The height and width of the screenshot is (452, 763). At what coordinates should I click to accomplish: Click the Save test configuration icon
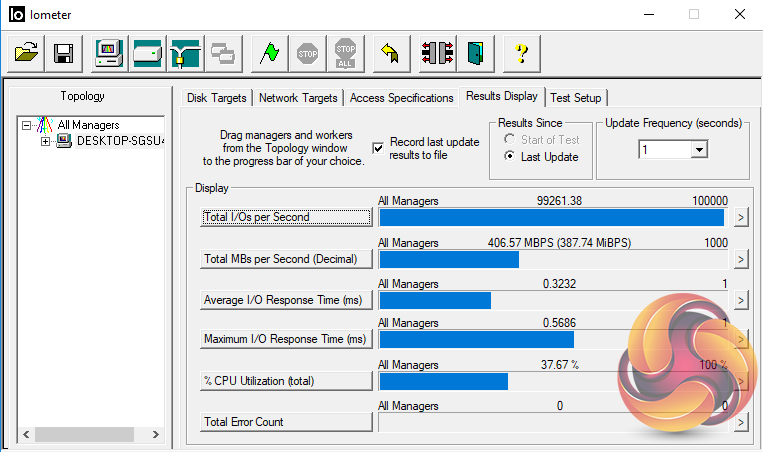[x=64, y=53]
